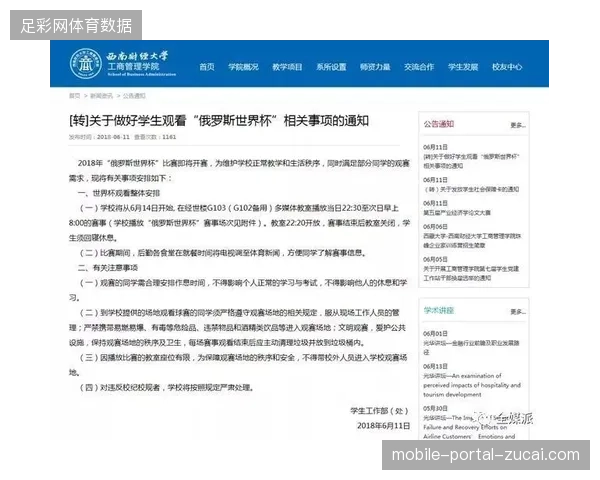
Task: Click the 公告通知 breadcrumb link
Action: [134, 96]
